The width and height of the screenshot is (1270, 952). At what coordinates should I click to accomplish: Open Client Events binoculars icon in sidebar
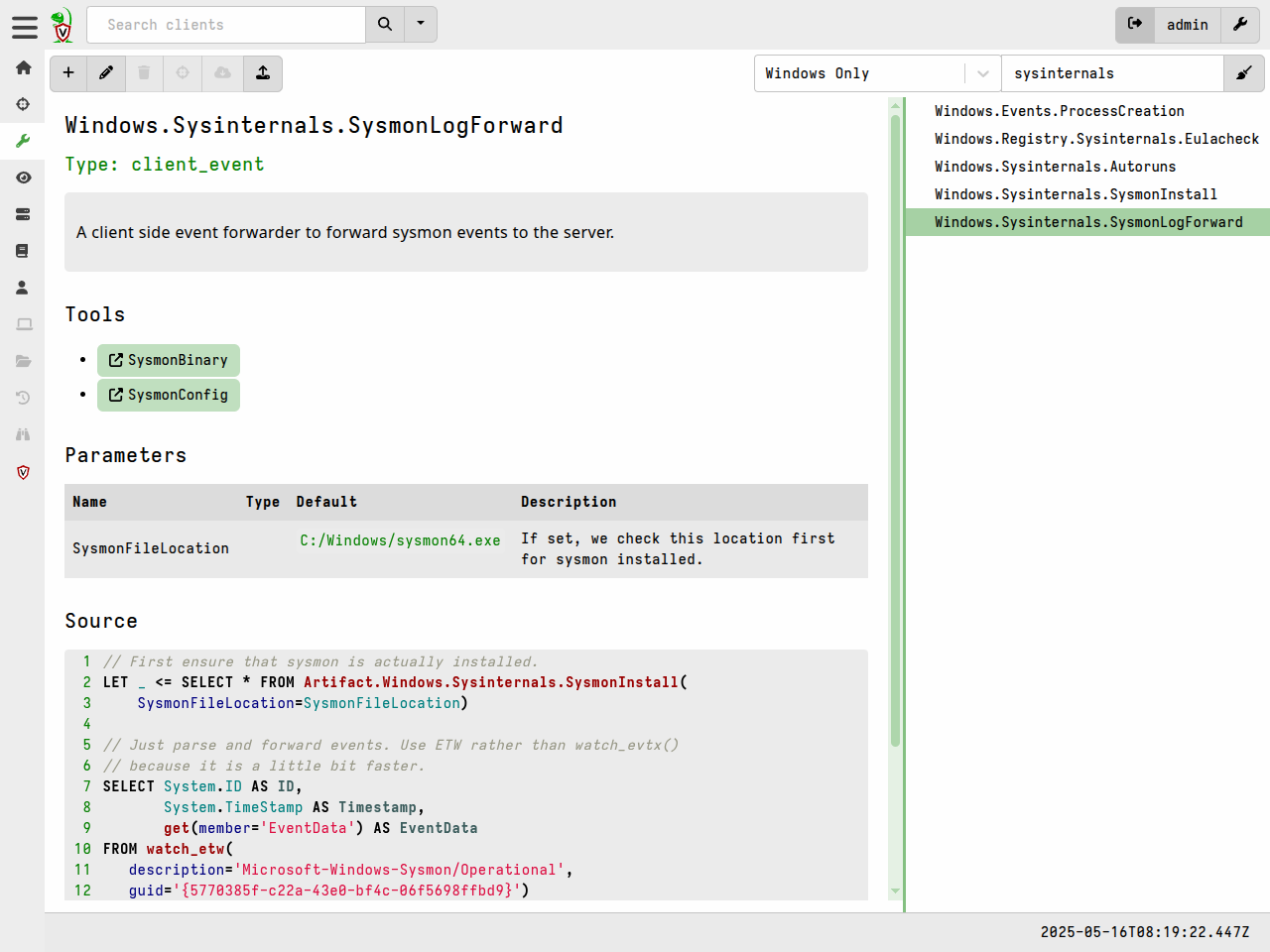(x=23, y=434)
